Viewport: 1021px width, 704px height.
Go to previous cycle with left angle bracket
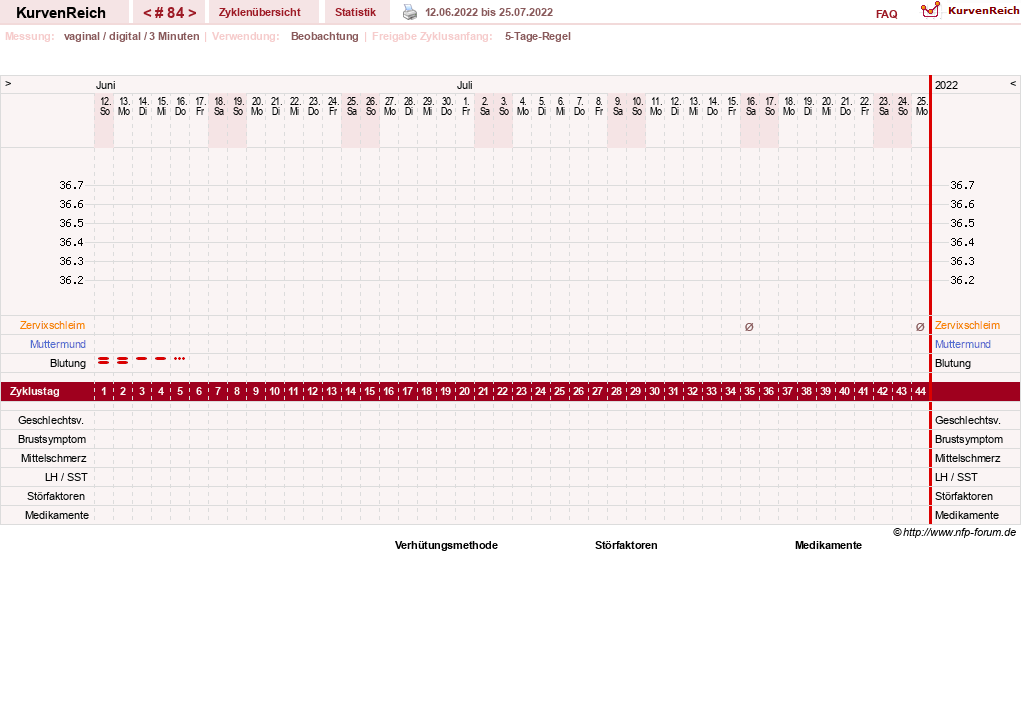[x=147, y=12]
